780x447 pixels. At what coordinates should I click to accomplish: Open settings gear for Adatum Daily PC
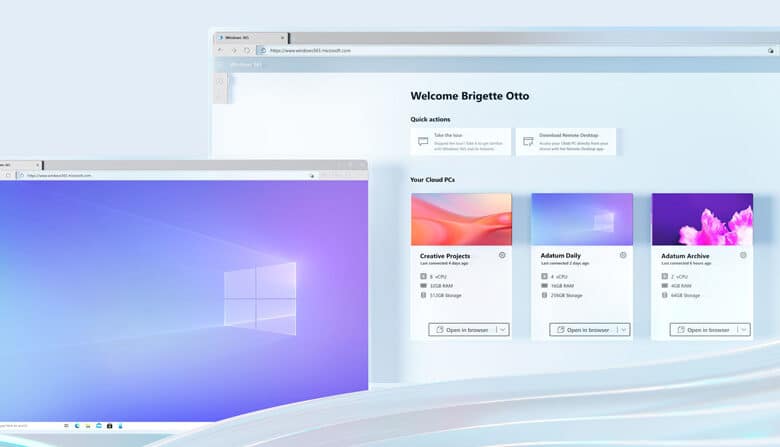point(623,255)
